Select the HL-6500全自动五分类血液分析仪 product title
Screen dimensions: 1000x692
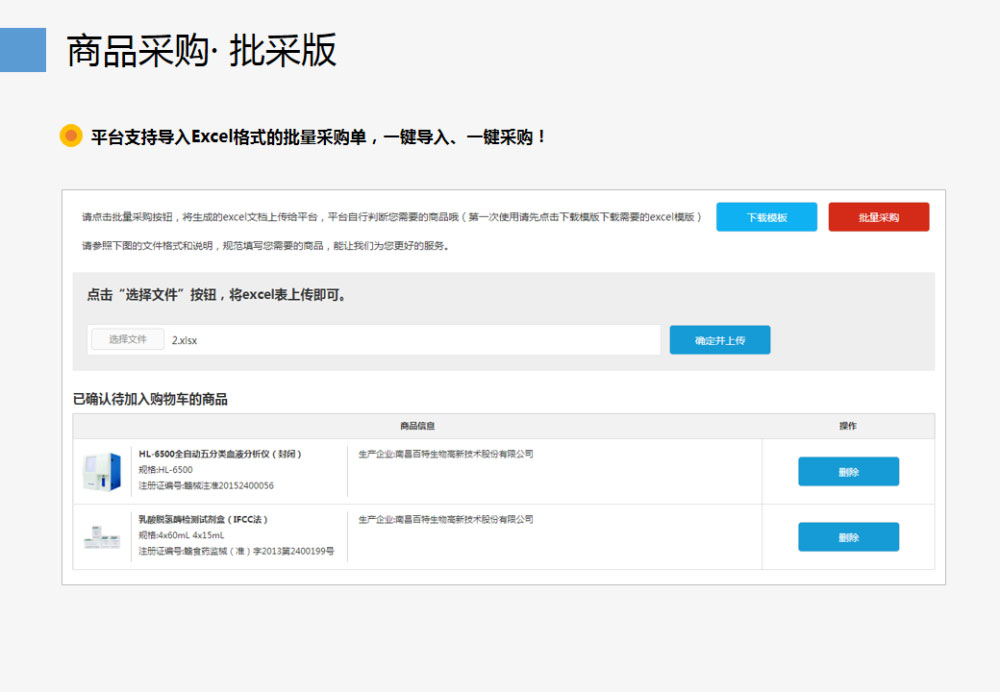219,454
